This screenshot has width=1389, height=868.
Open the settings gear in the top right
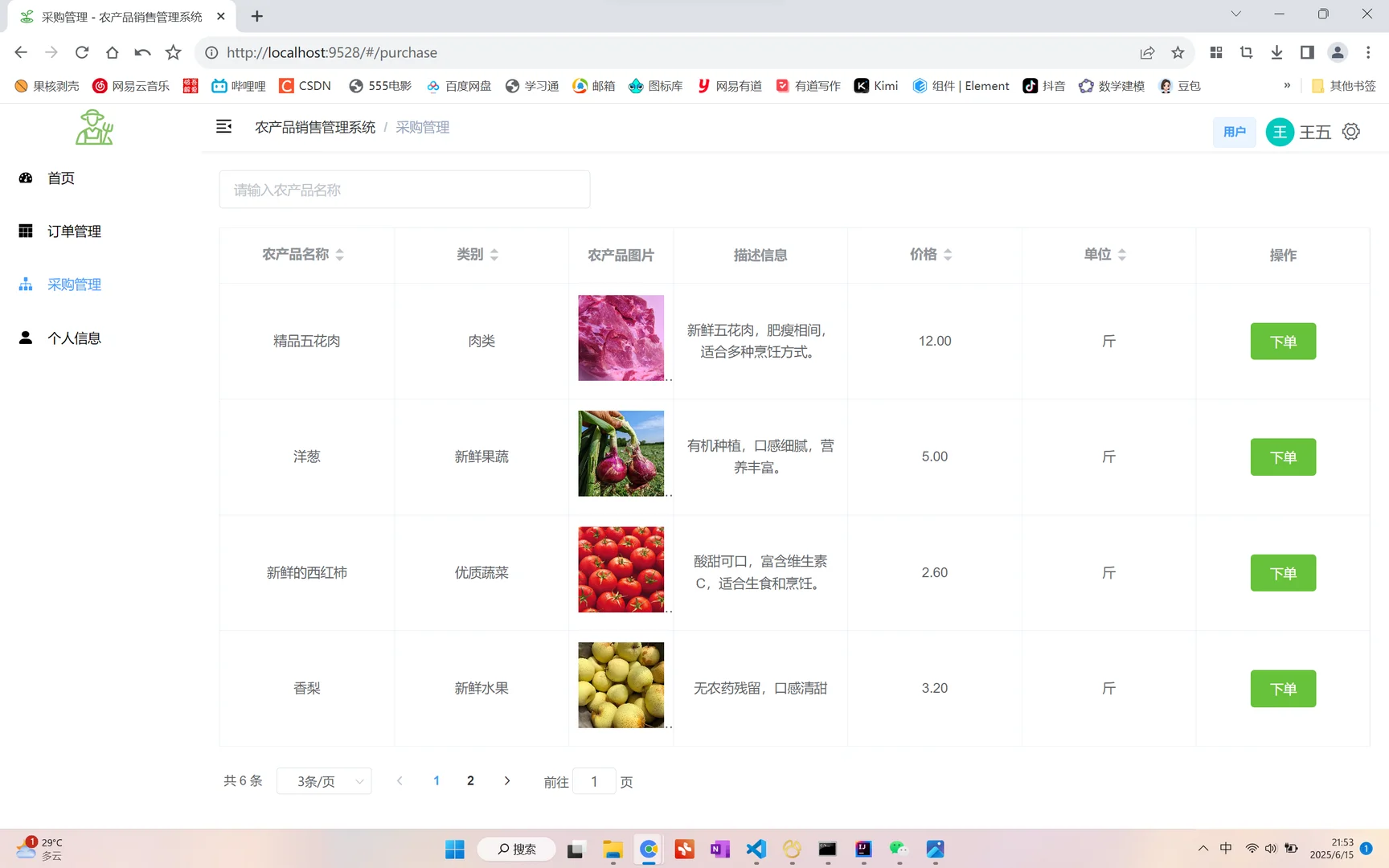[x=1351, y=131]
